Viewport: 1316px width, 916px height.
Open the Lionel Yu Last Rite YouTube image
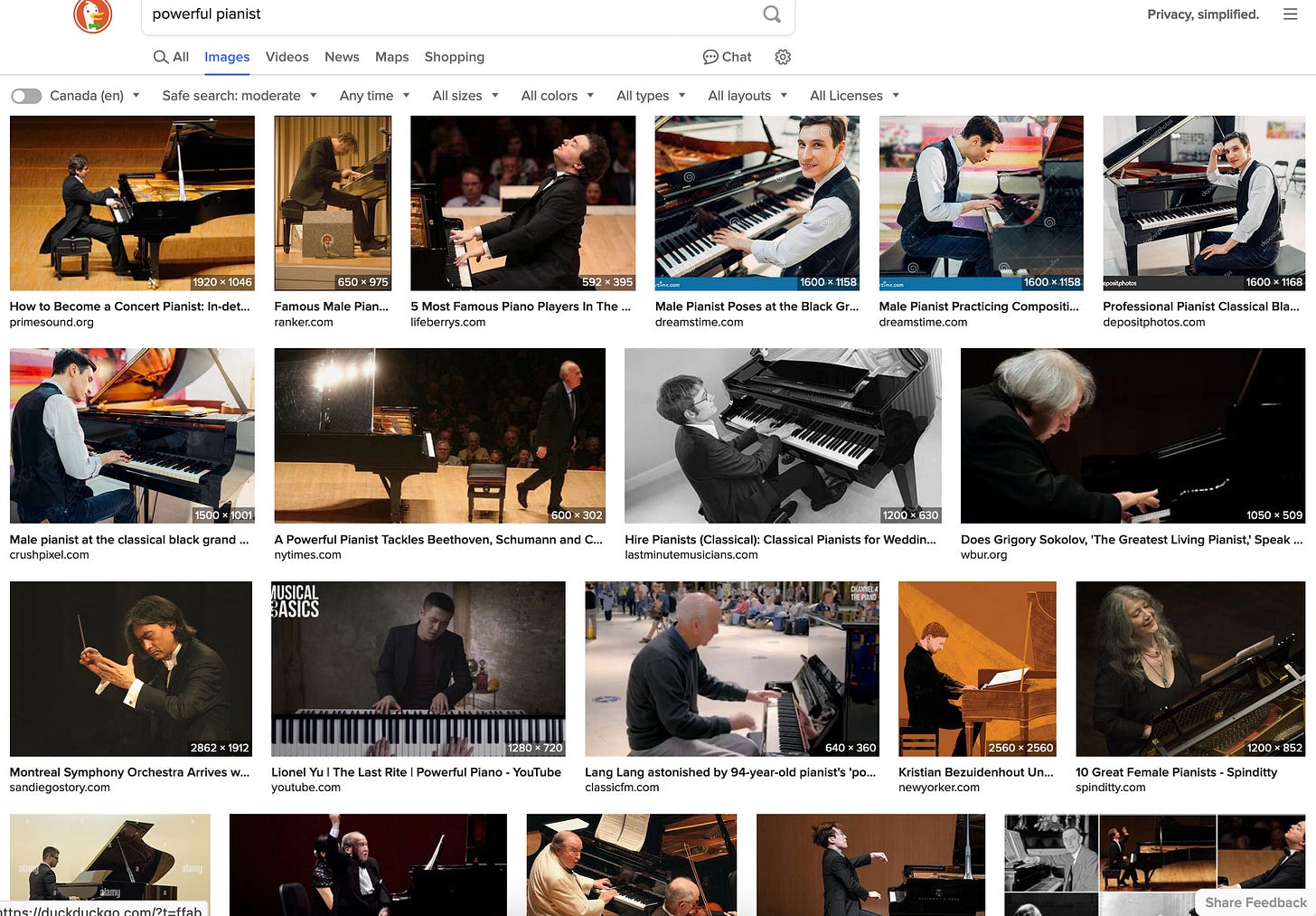pos(418,669)
